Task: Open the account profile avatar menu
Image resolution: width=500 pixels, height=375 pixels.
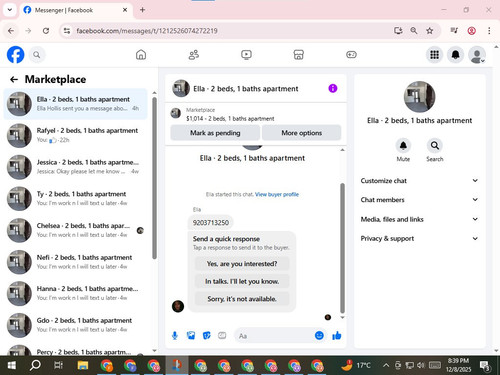Action: [x=477, y=55]
